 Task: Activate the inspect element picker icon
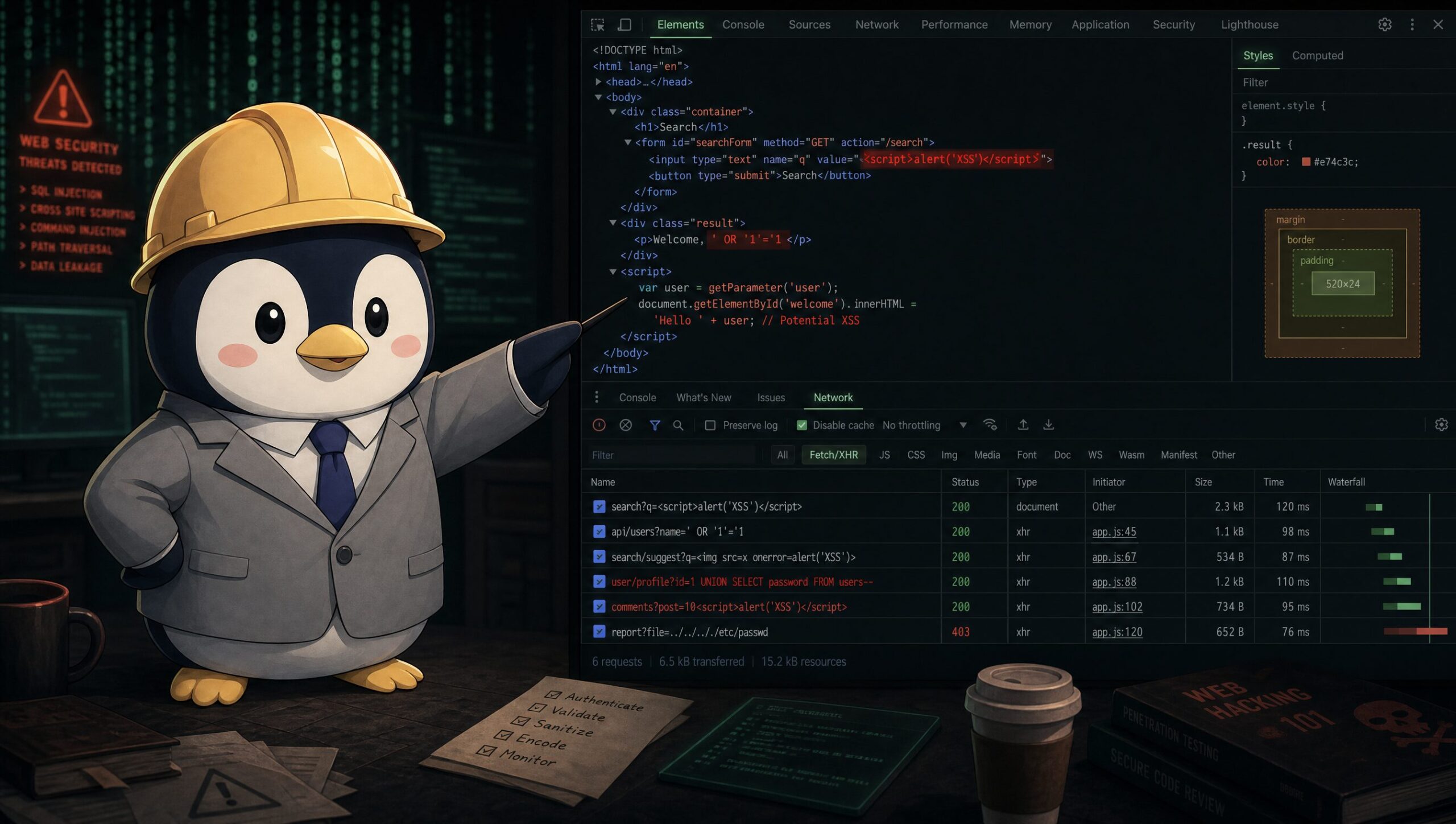pyautogui.click(x=598, y=24)
